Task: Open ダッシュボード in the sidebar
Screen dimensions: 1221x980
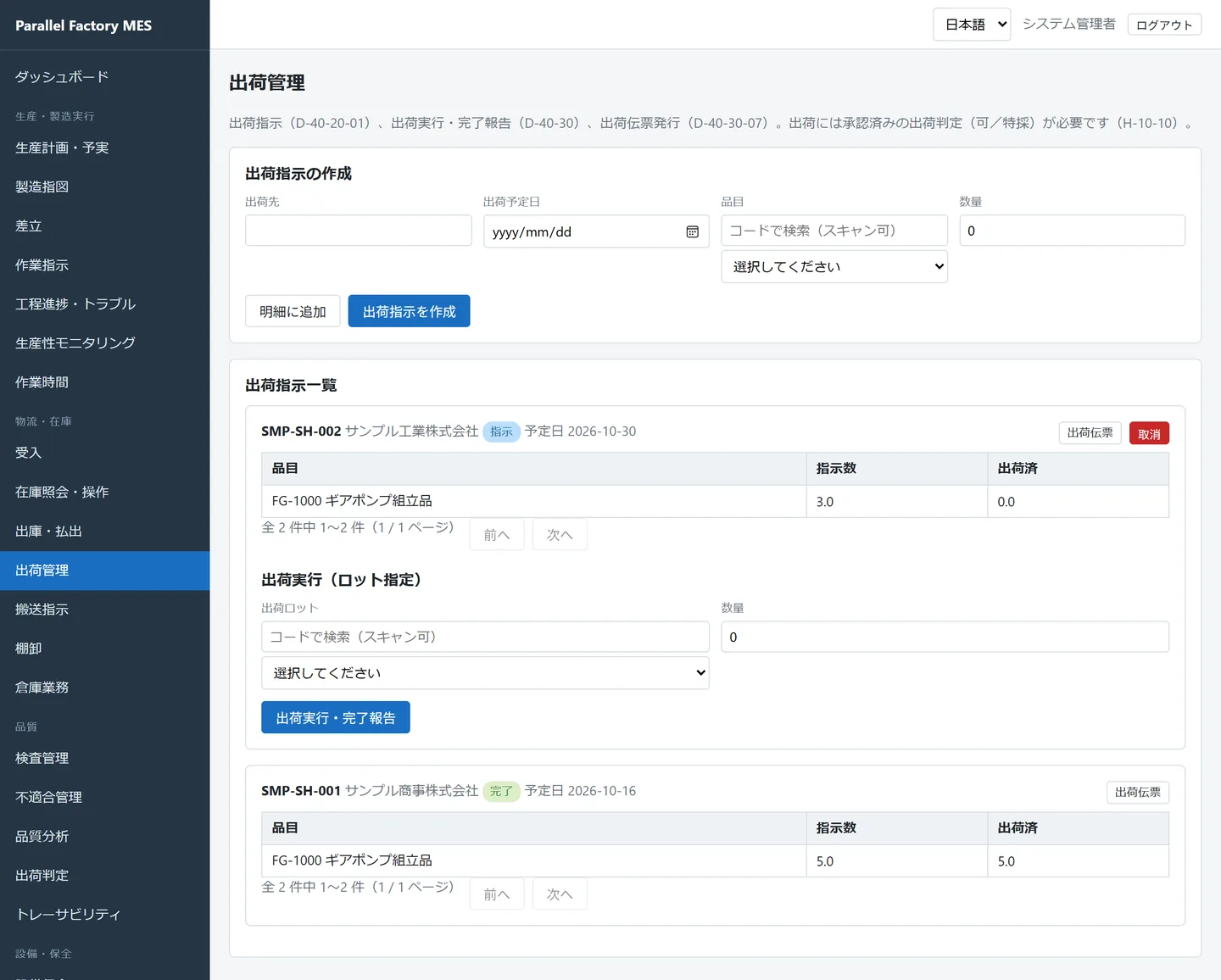Action: point(105,76)
